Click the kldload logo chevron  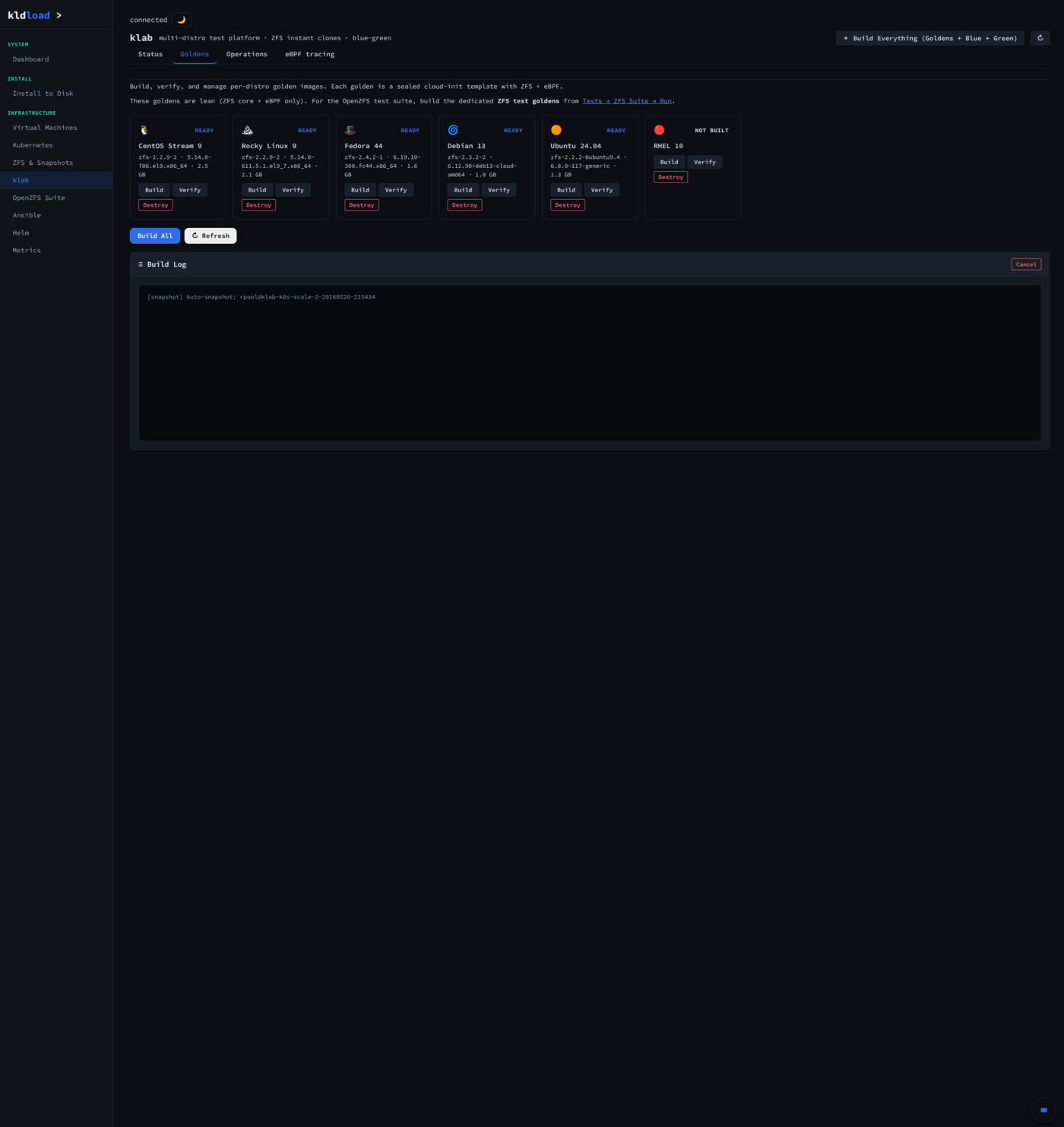(x=59, y=15)
